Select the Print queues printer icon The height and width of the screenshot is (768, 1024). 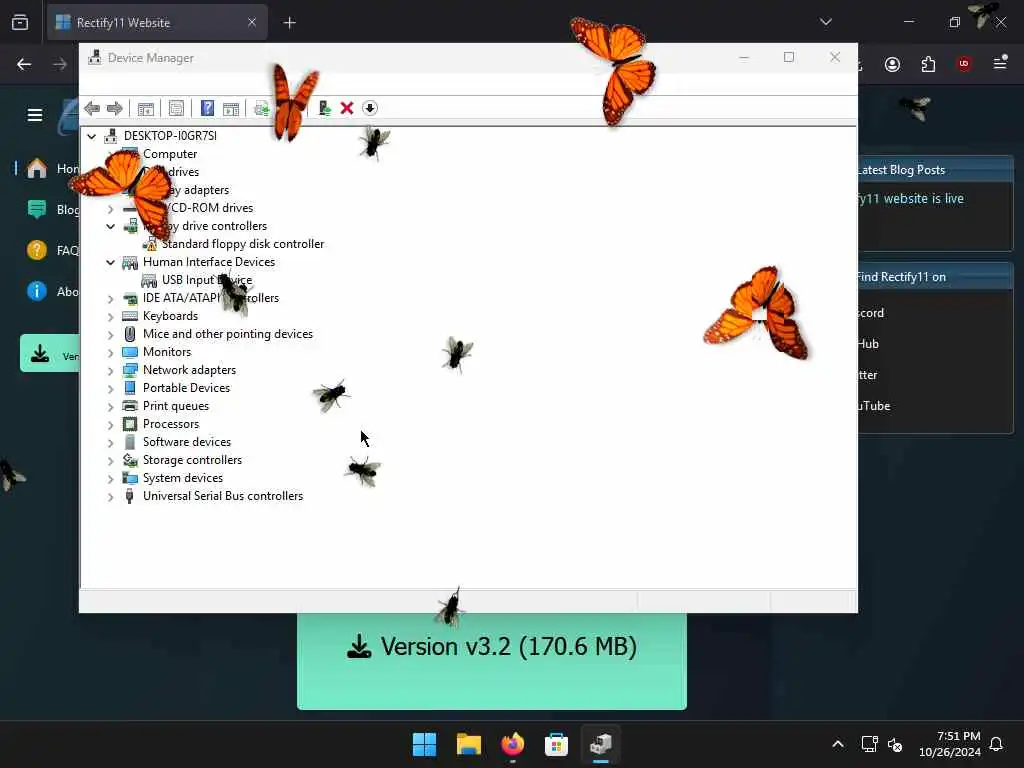click(130, 406)
